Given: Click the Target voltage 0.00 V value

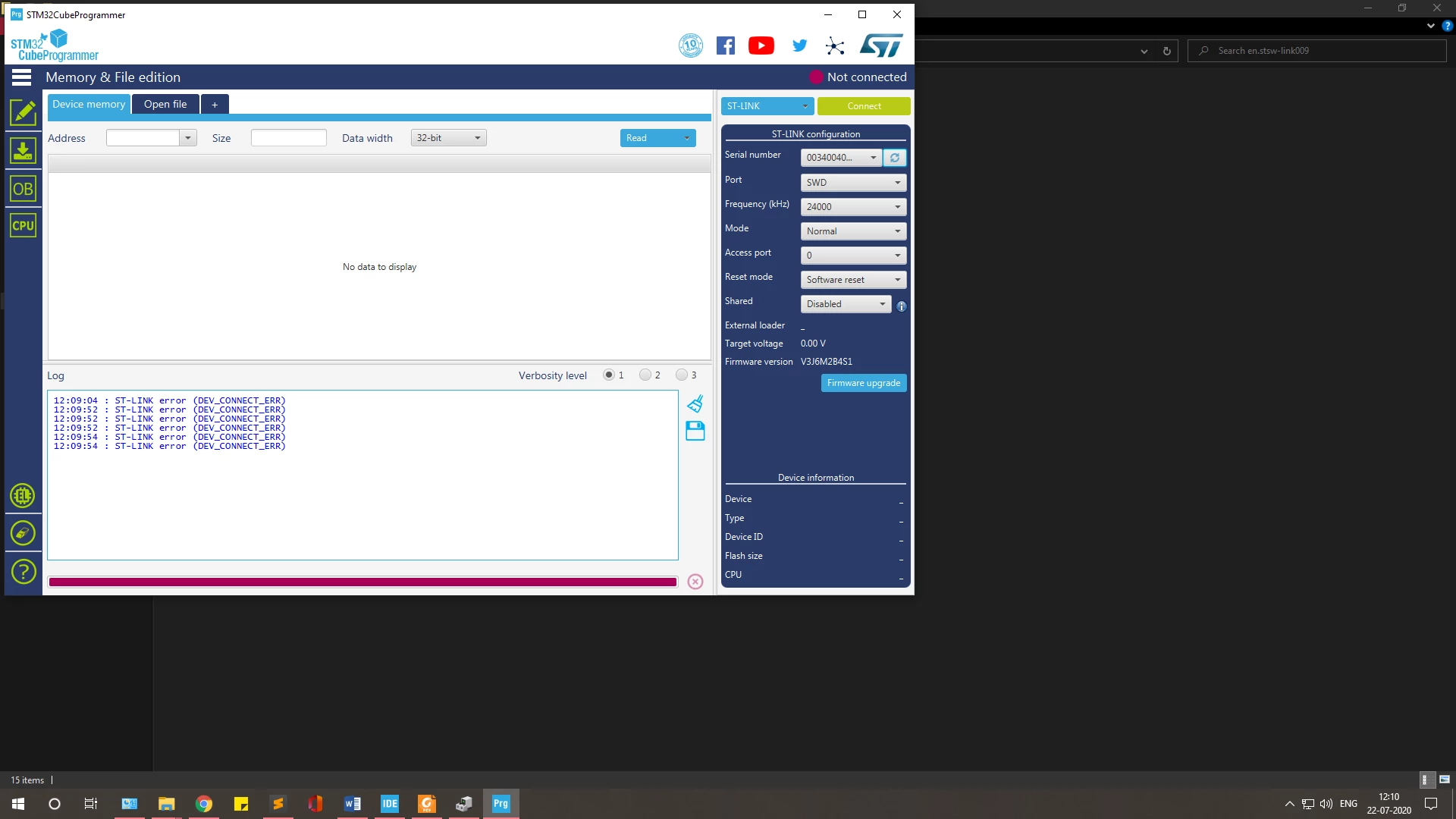Looking at the screenshot, I should tap(813, 344).
